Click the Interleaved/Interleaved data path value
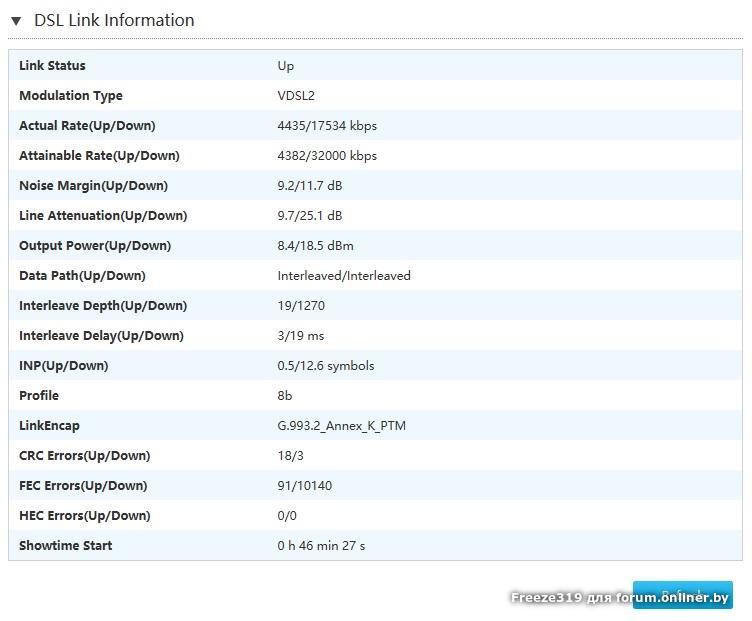The width and height of the screenshot is (752, 621). (344, 276)
